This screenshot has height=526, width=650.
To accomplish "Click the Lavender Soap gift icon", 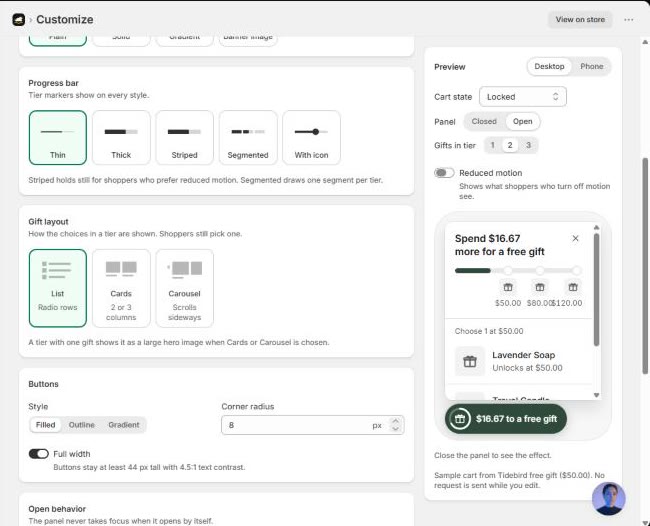I will (x=470, y=361).
